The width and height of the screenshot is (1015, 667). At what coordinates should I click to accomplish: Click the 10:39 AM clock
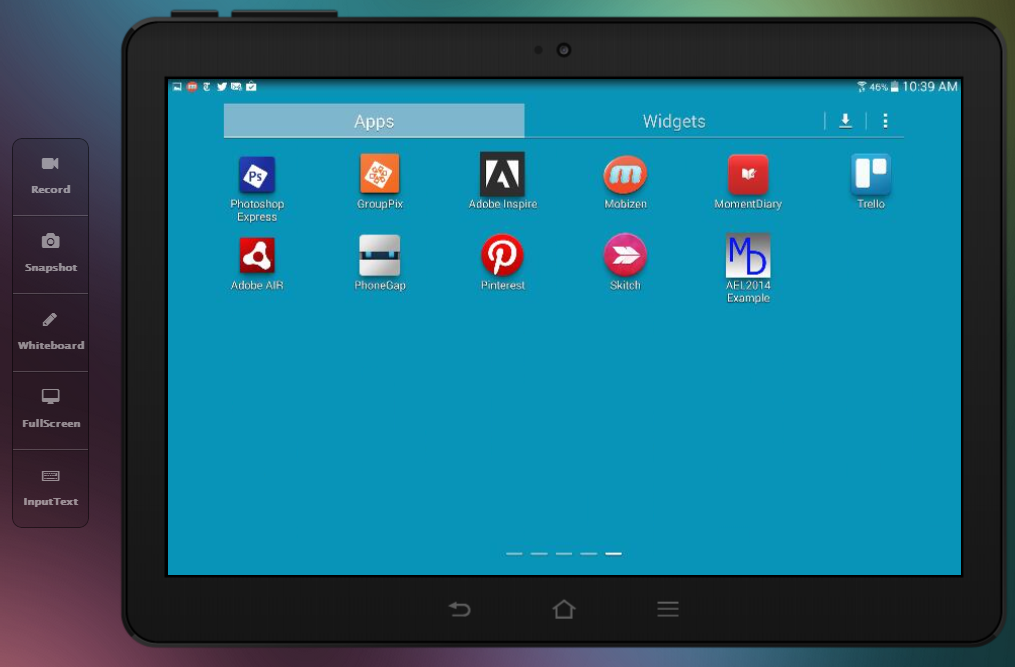(x=930, y=87)
